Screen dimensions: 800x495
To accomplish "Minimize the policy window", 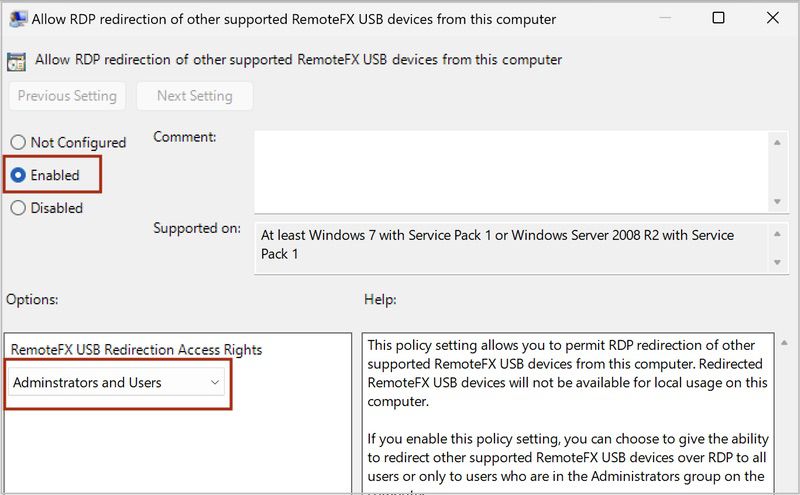I will point(664,18).
